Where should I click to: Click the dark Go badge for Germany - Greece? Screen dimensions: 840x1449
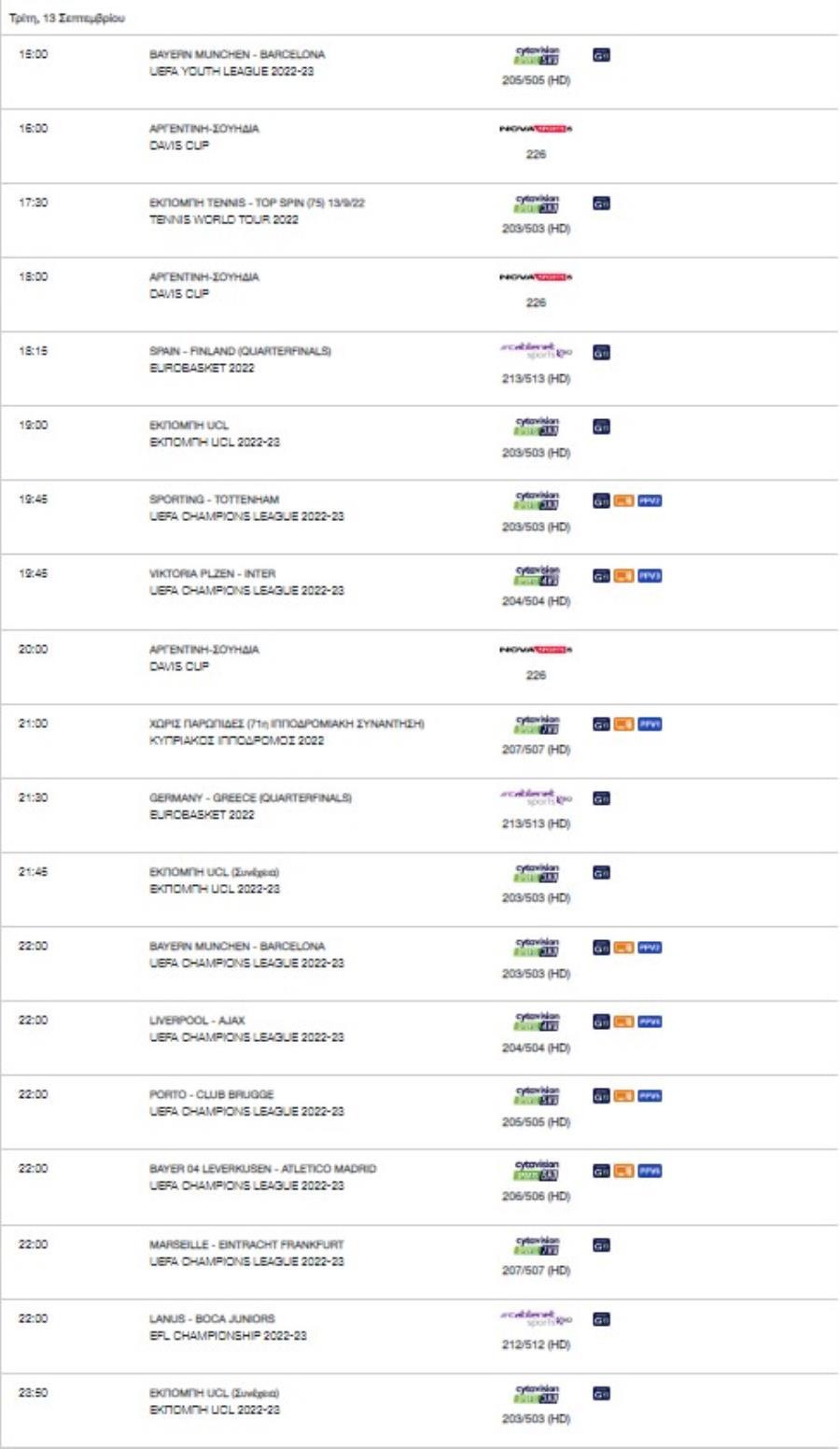coord(601,798)
